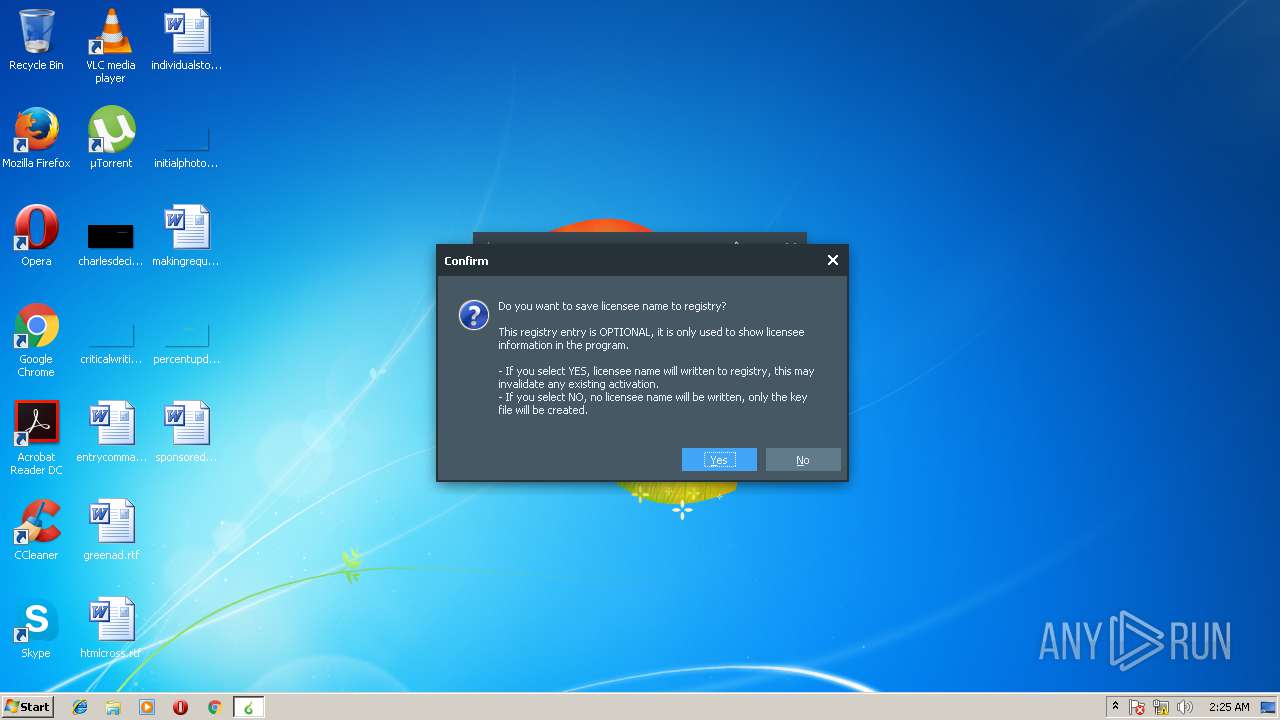Open the network tray icon

[1161, 707]
